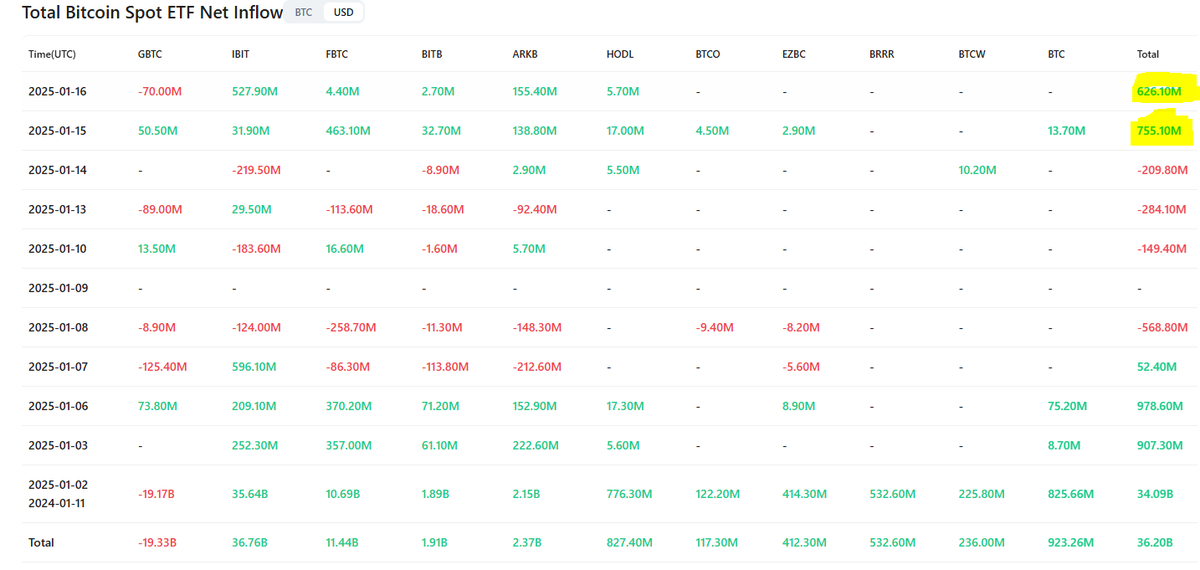Click the ARKB column header
Viewport: 1200px width, 570px height.
pos(525,54)
